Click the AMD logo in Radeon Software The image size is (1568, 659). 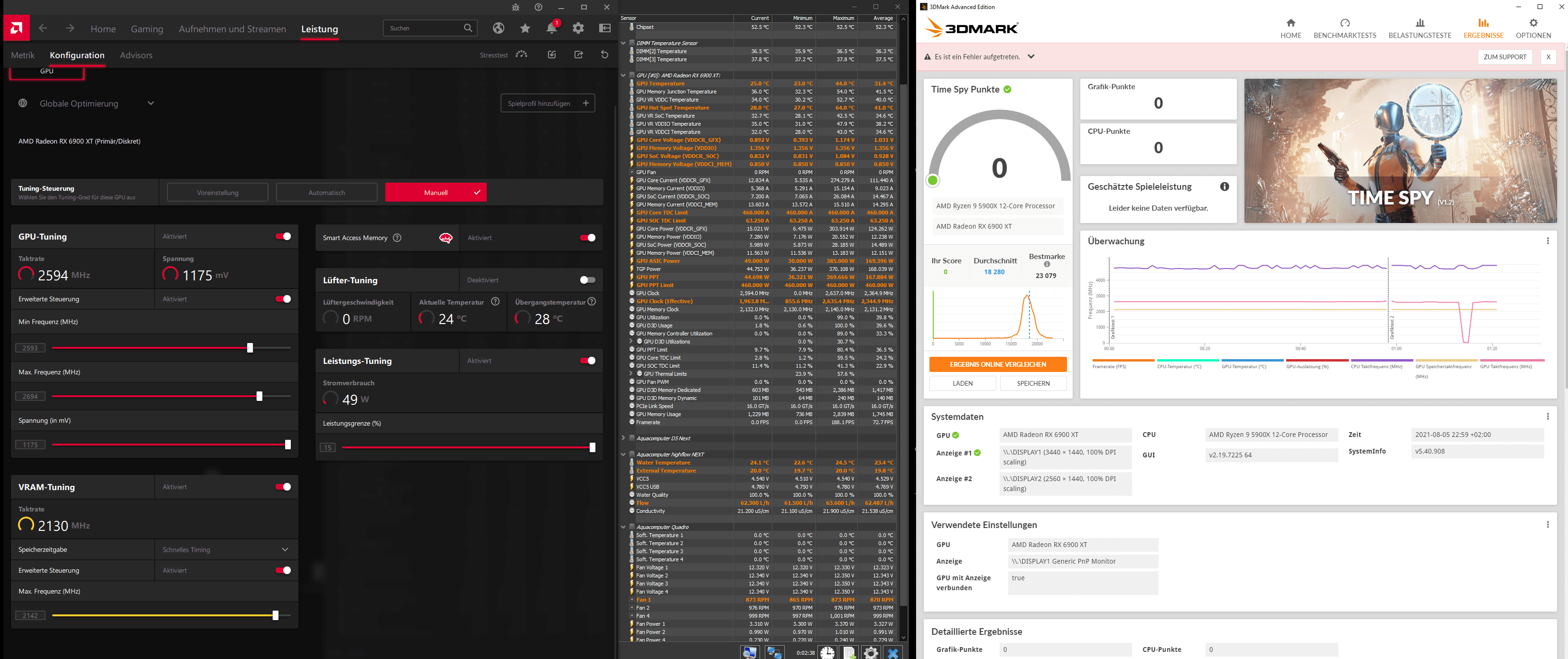pos(17,28)
